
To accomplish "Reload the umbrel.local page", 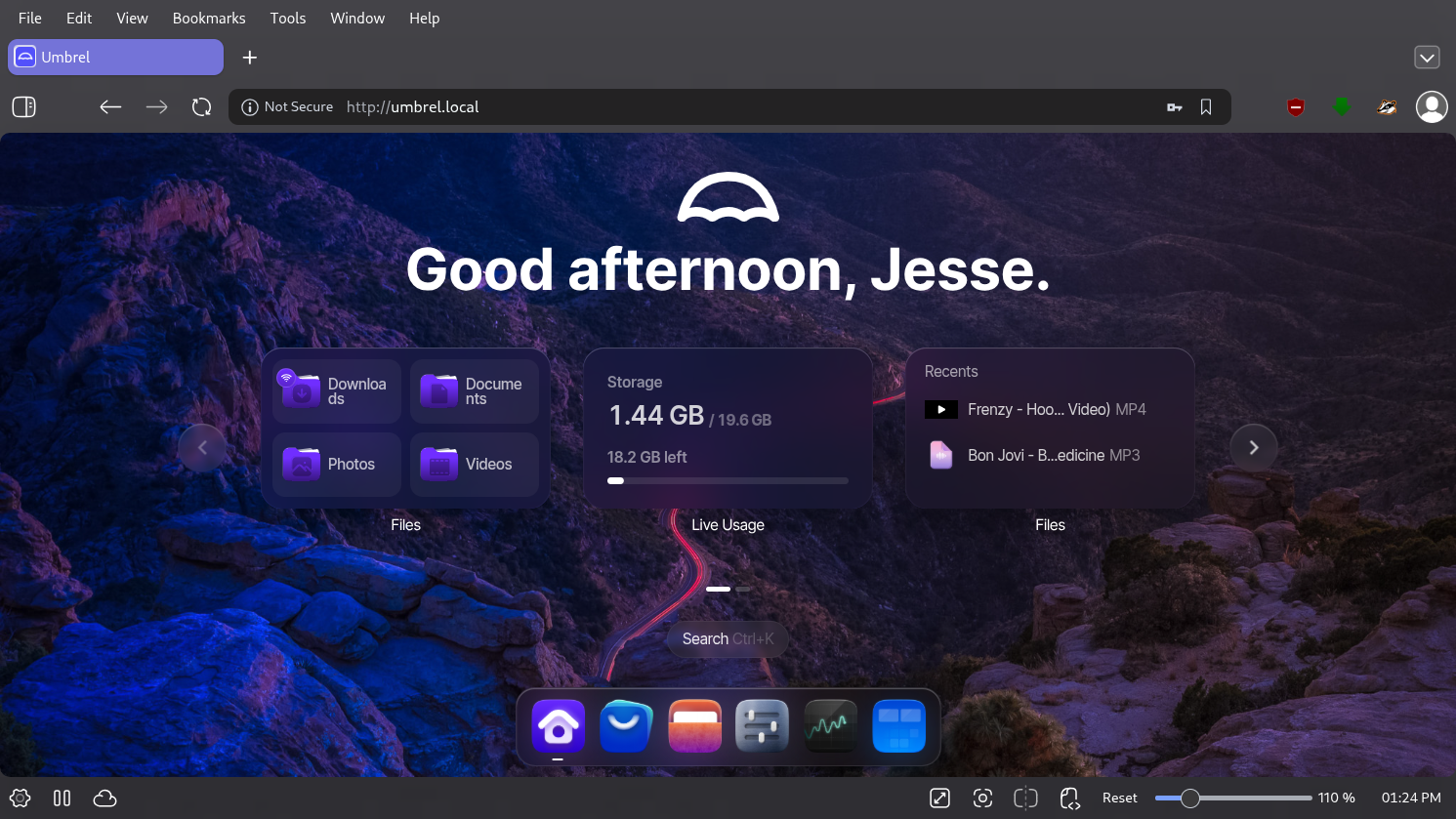I will [202, 106].
